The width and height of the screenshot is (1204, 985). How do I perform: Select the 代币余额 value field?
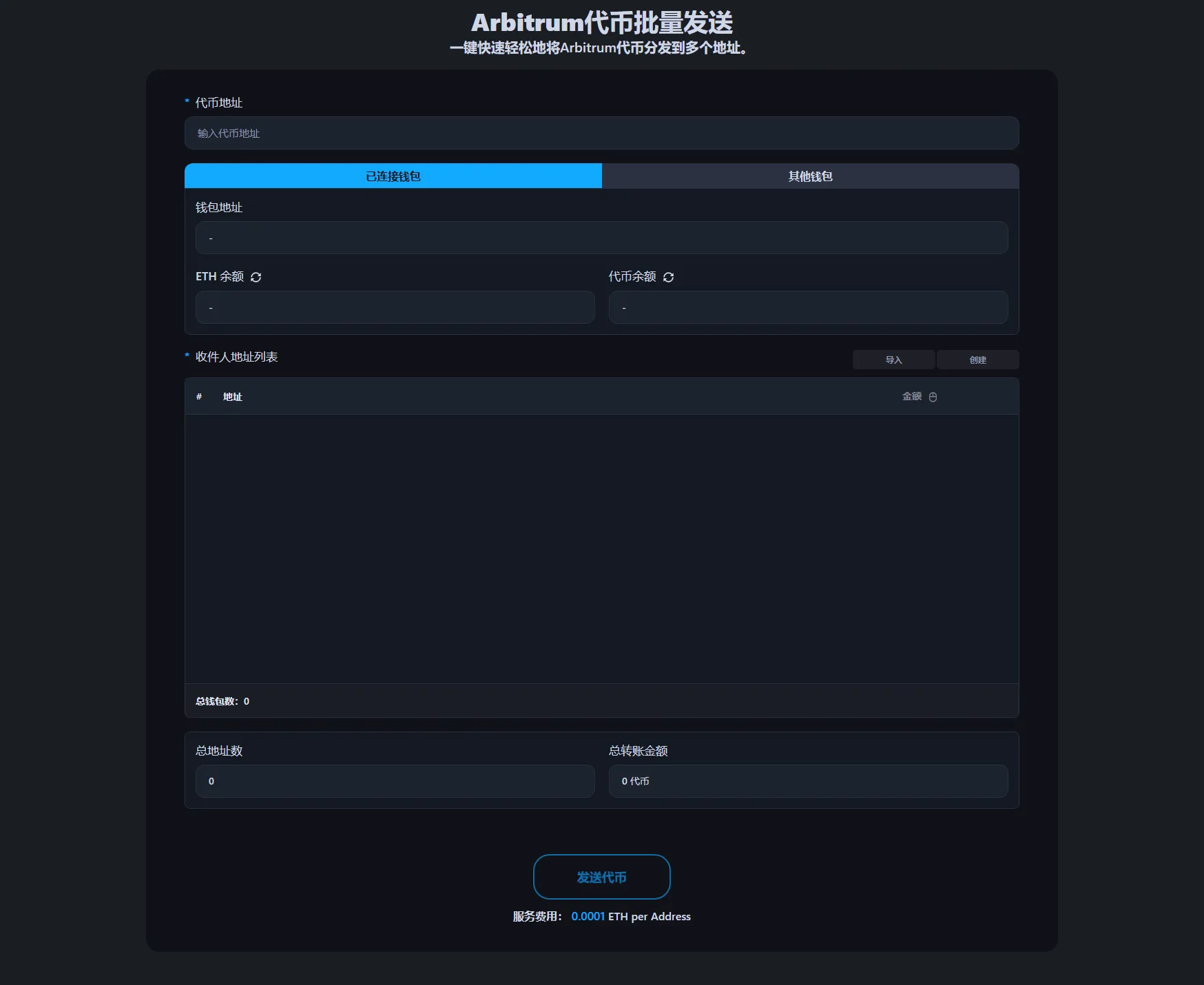point(808,307)
